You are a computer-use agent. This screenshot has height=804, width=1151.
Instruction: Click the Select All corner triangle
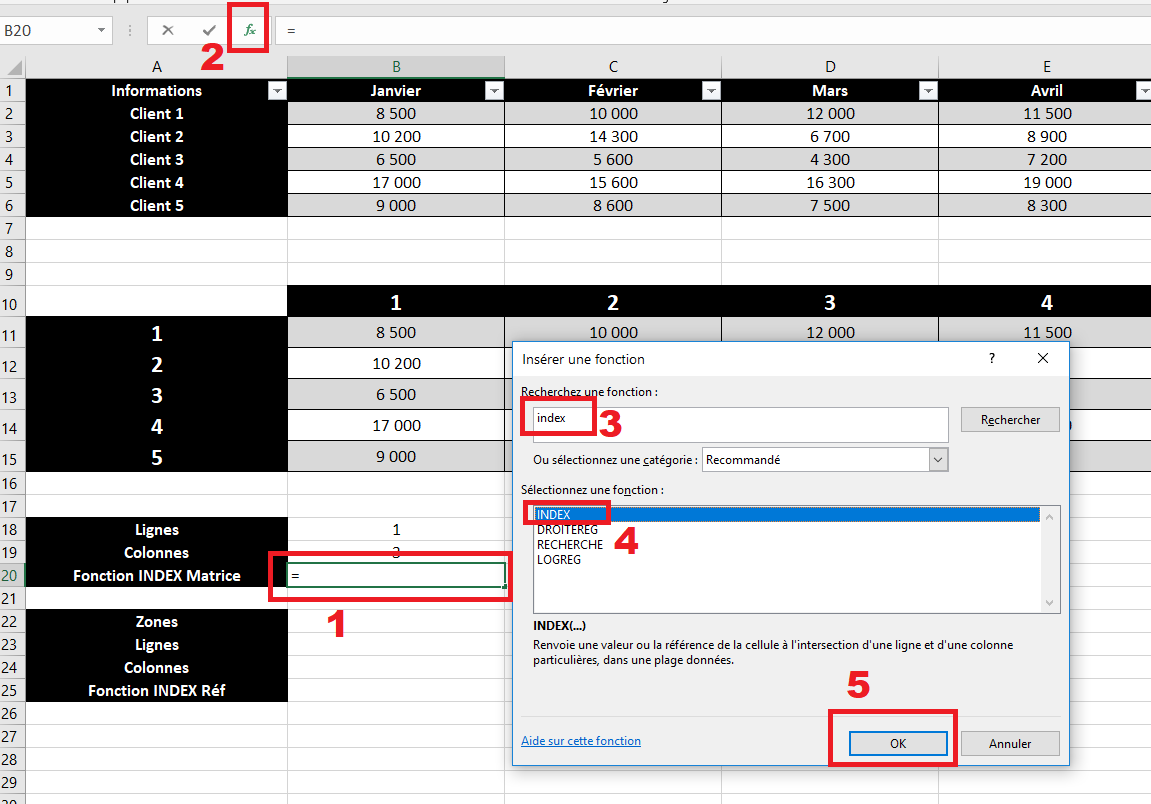[x=14, y=68]
